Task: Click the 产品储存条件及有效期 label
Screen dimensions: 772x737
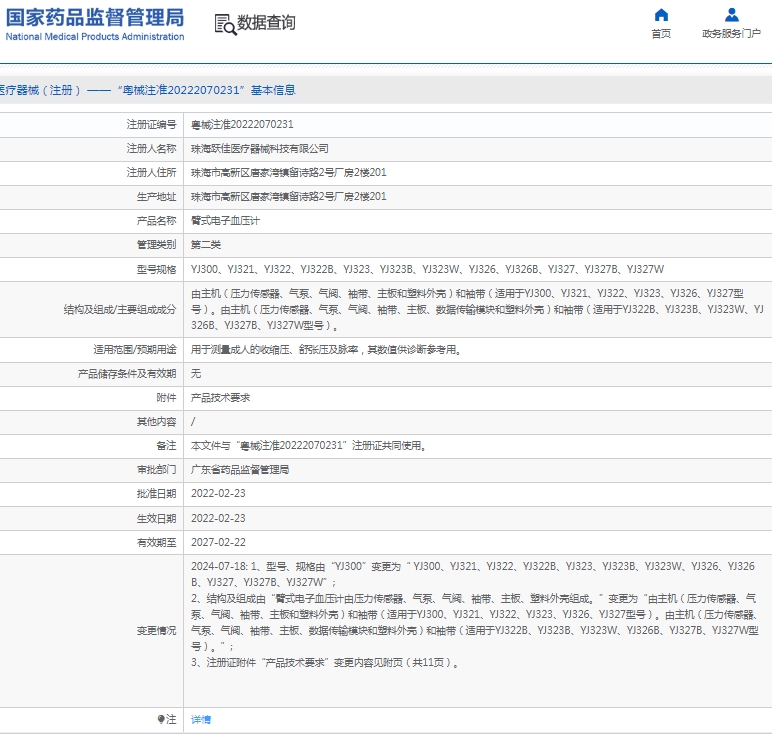Action: point(127,374)
